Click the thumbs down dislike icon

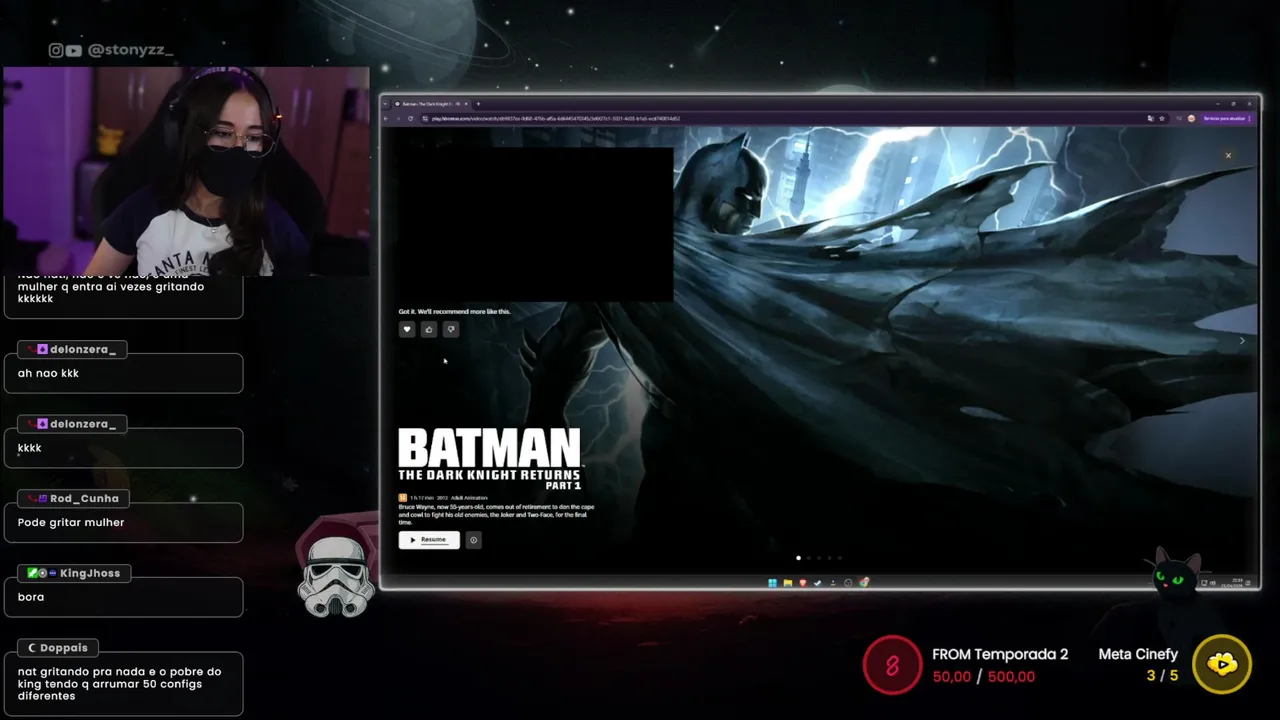[x=451, y=329]
